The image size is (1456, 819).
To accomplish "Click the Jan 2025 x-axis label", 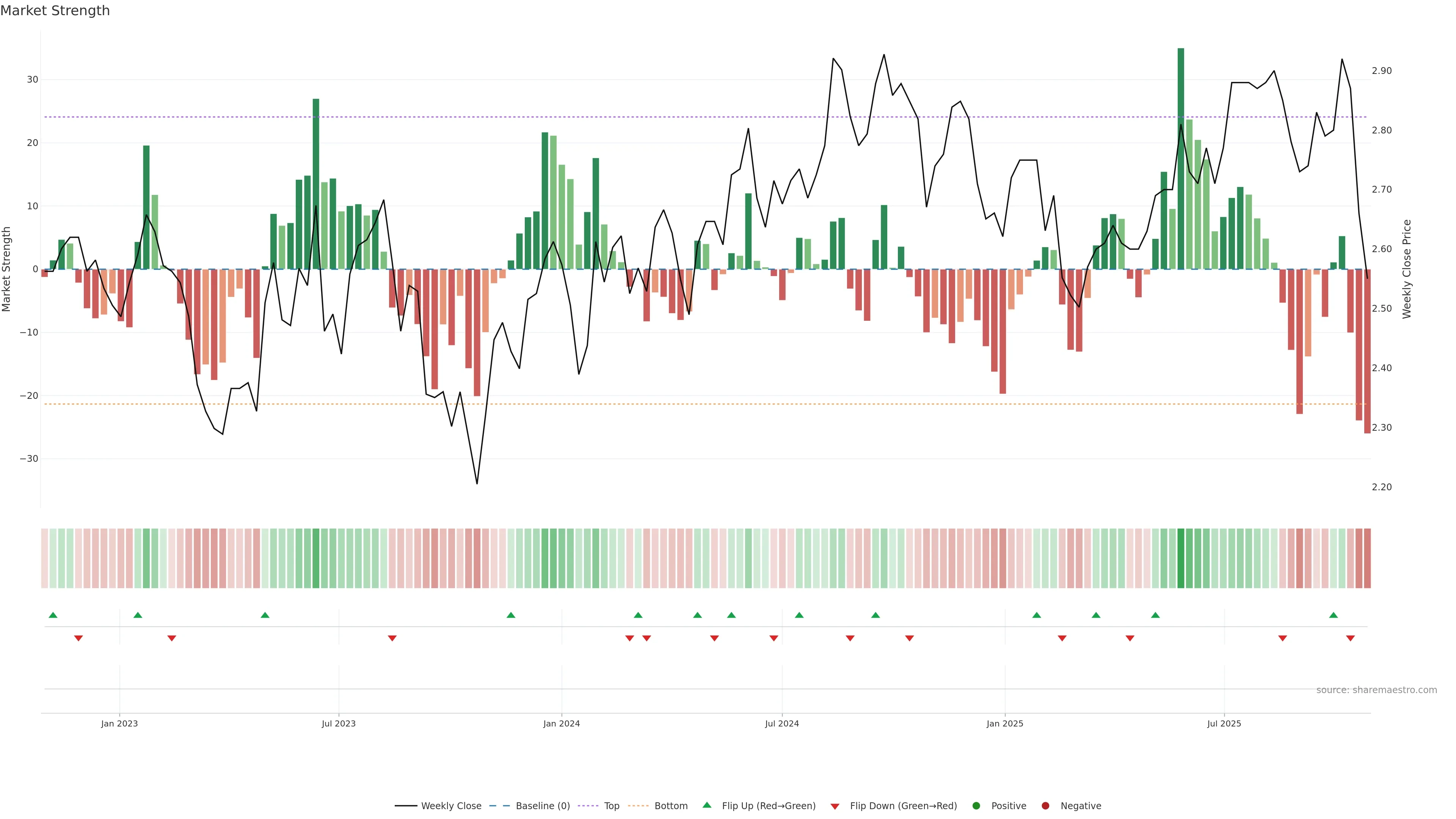I will tap(1005, 723).
